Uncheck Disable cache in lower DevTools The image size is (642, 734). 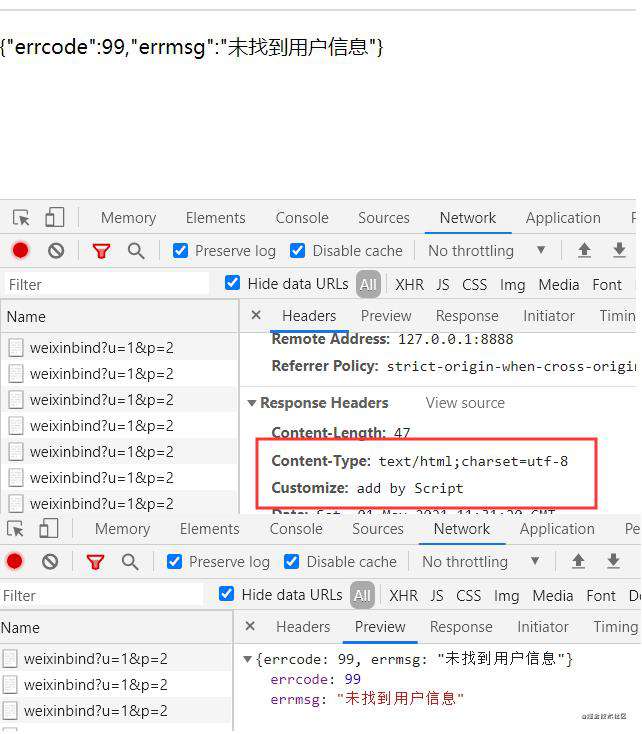tap(291, 562)
